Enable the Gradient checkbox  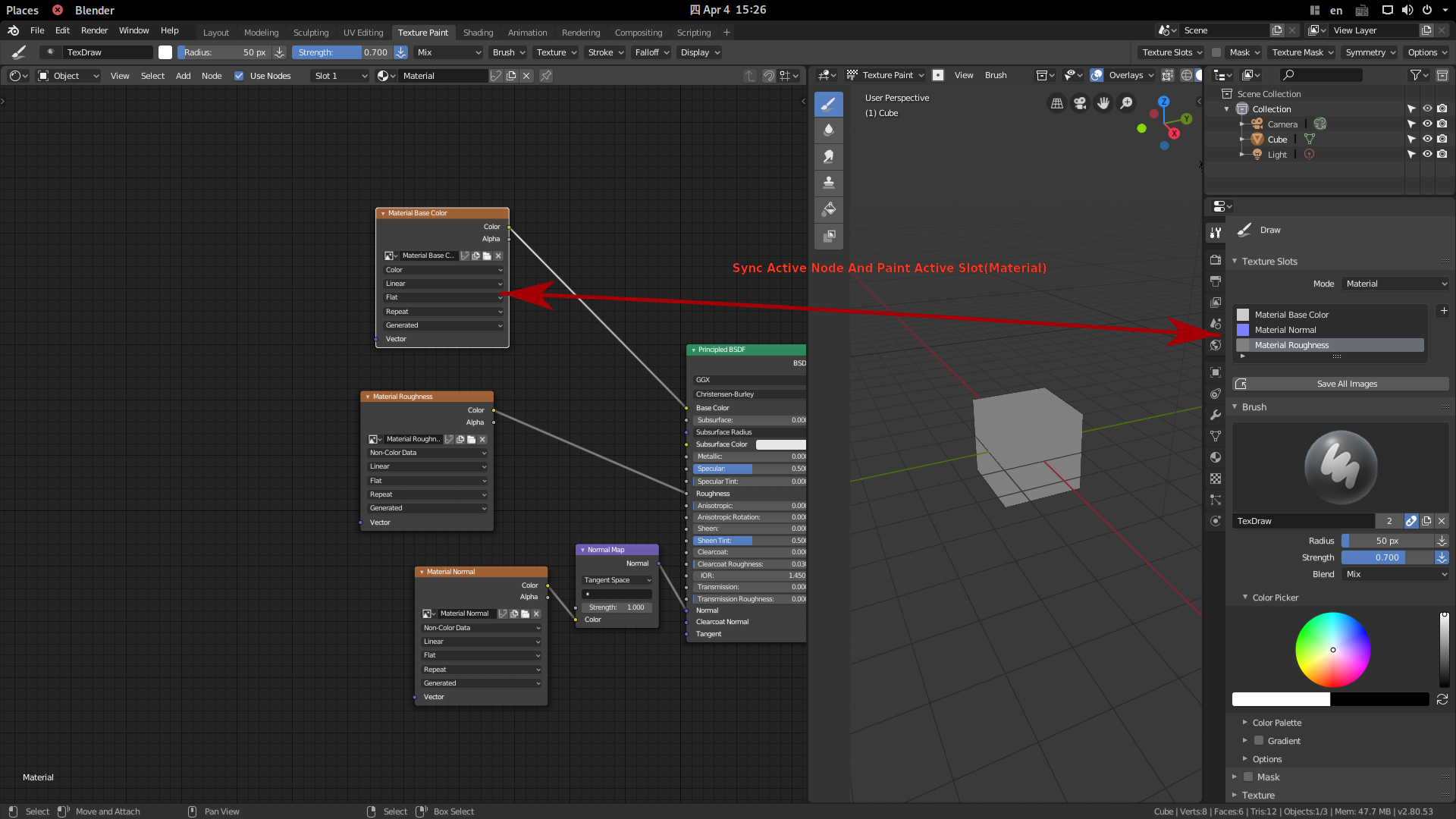pos(1258,741)
